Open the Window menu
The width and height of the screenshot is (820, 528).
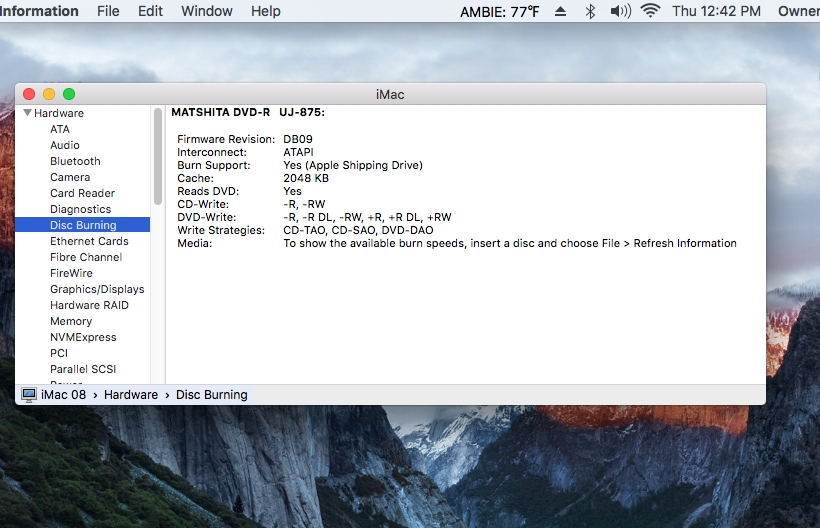[207, 11]
